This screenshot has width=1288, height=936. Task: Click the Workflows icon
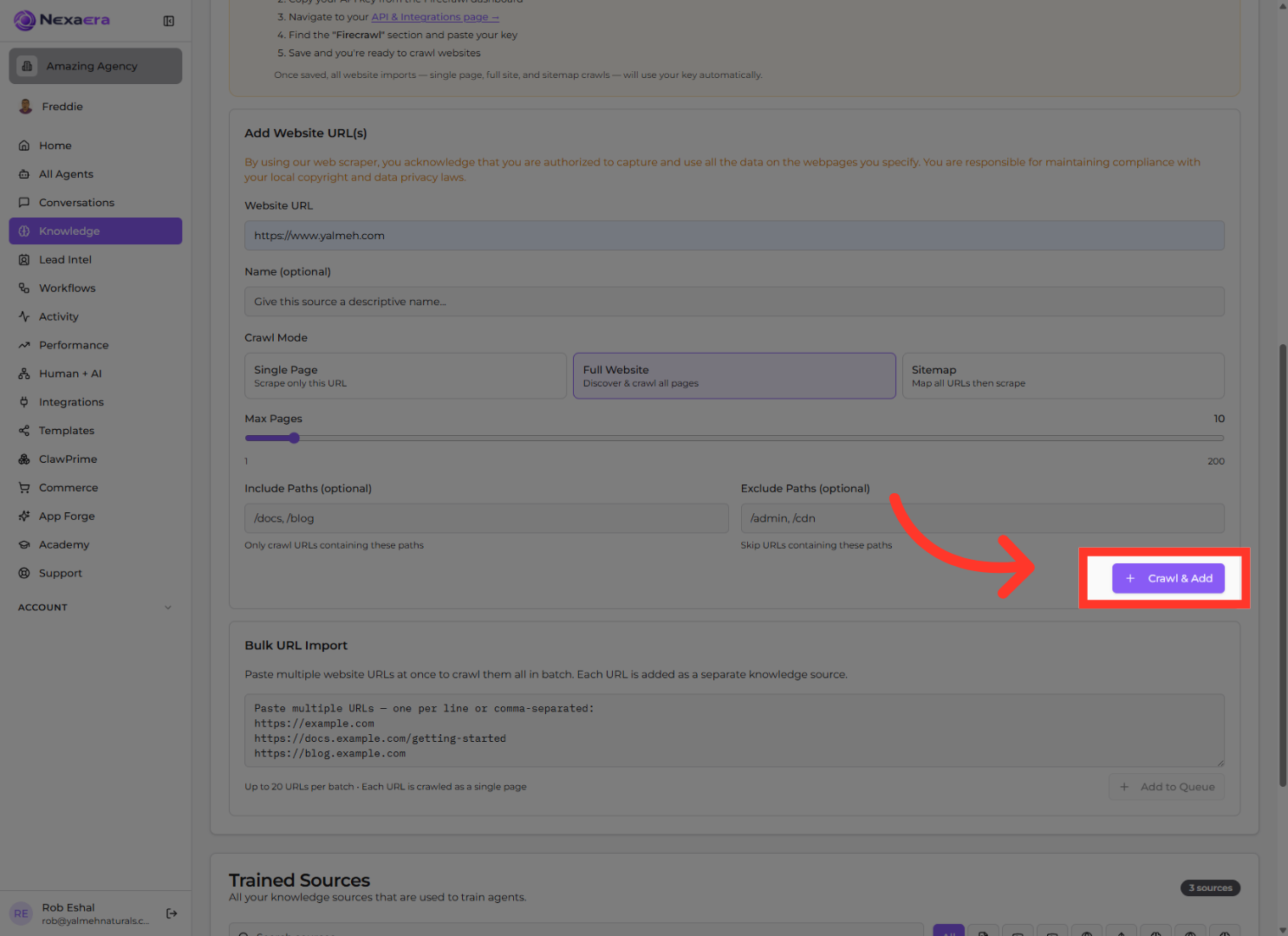pos(24,289)
